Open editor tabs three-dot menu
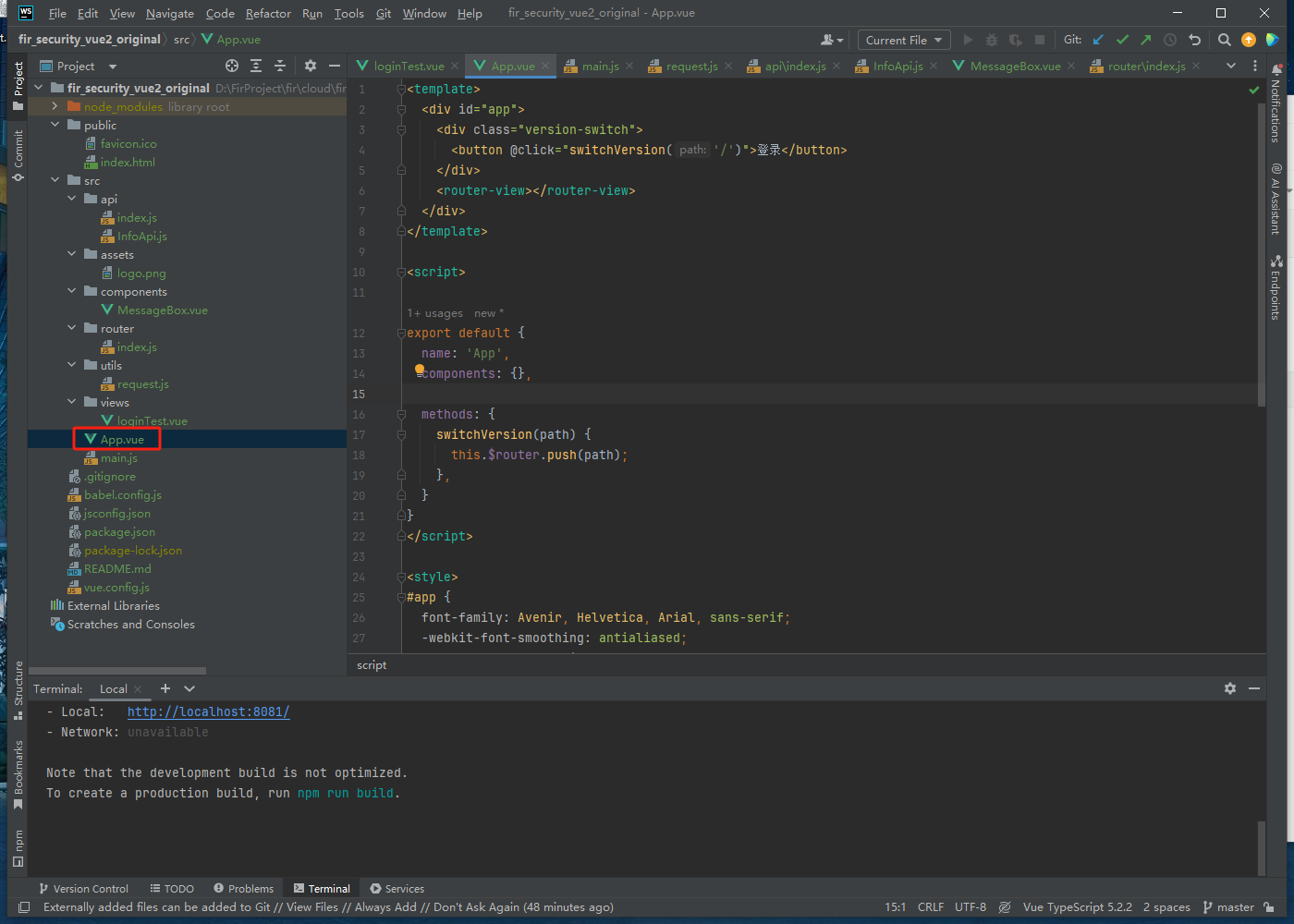The image size is (1294, 924). coord(1254,66)
